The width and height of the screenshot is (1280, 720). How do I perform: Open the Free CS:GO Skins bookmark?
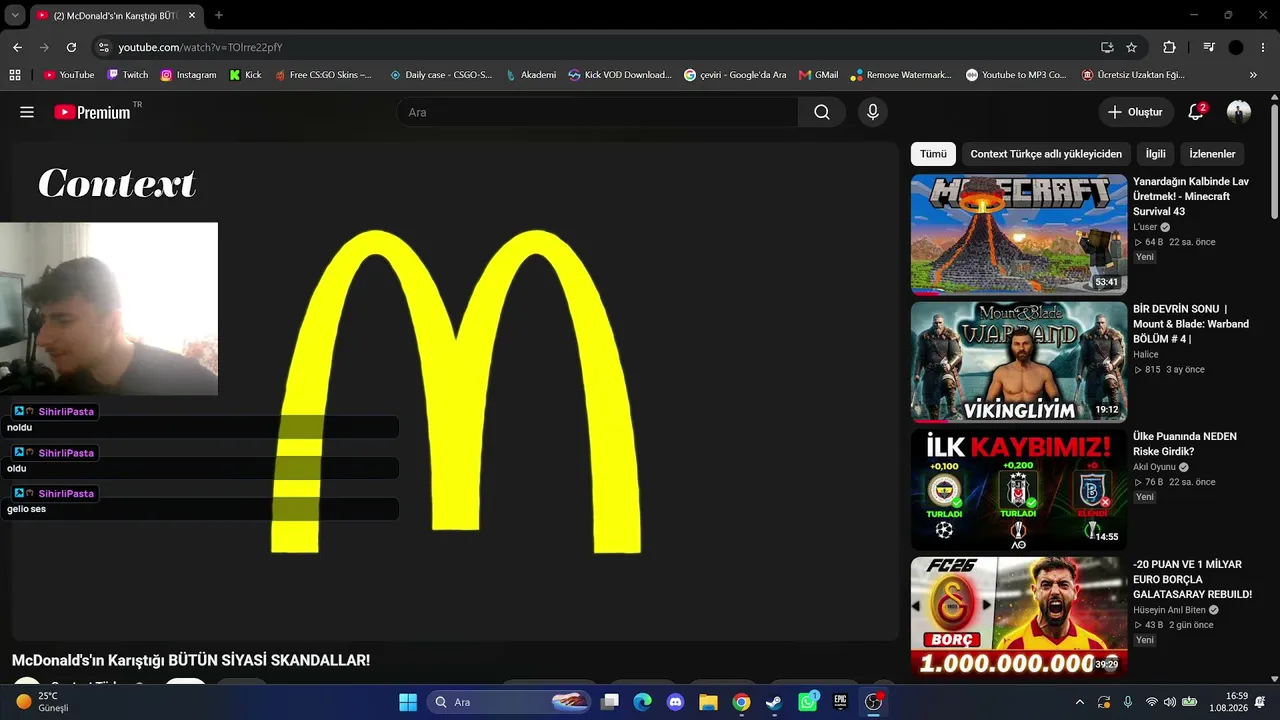coord(323,75)
